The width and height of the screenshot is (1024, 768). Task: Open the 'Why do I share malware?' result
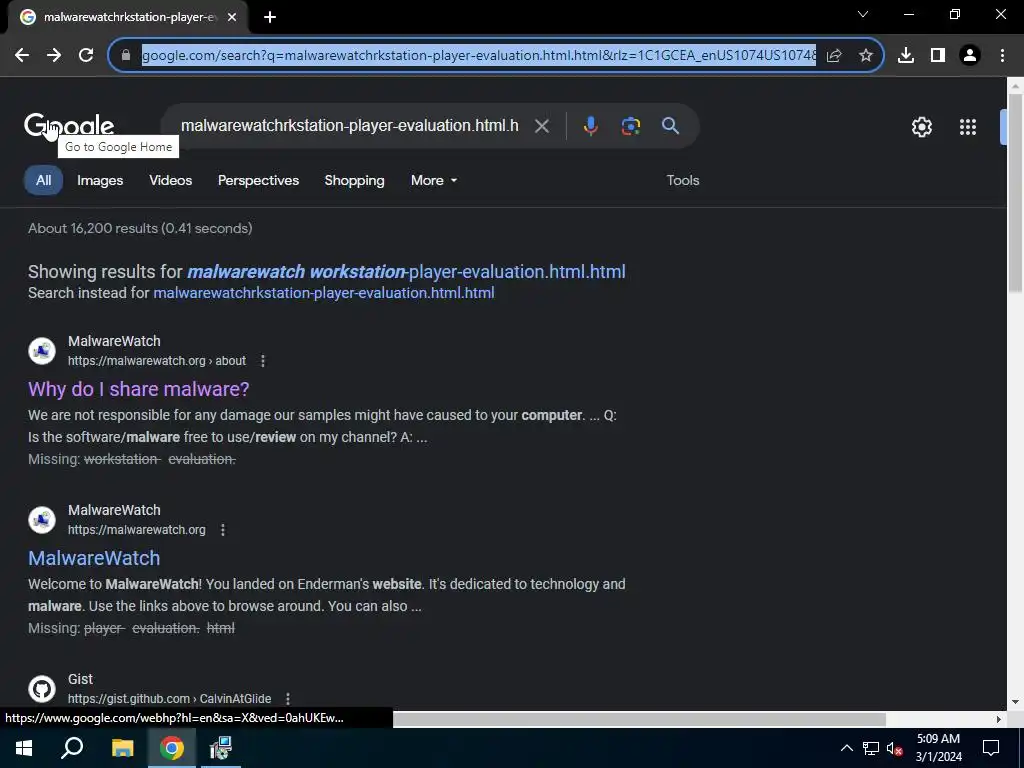click(138, 389)
